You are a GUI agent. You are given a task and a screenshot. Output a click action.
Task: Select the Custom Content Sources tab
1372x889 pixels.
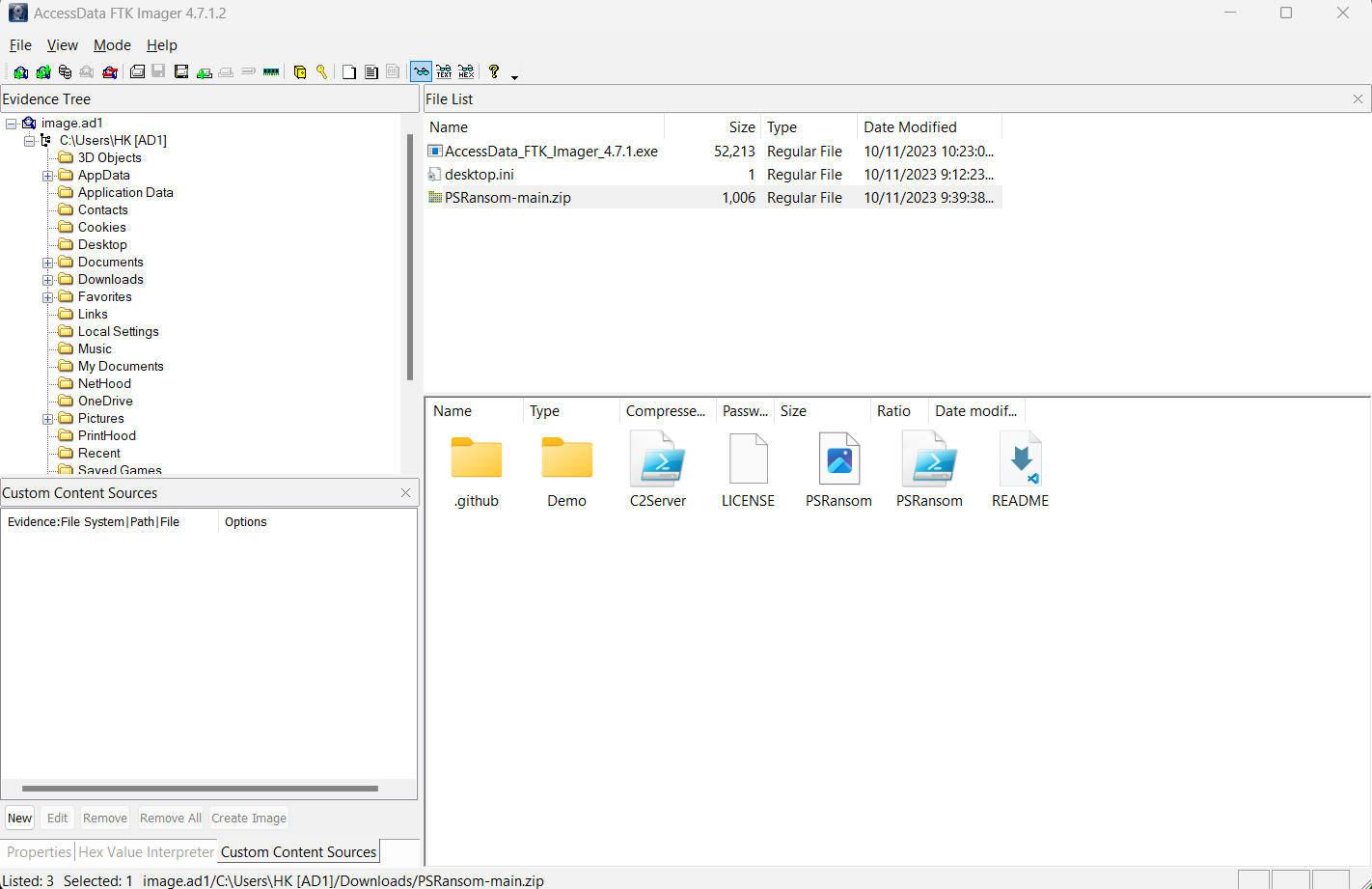tap(298, 852)
